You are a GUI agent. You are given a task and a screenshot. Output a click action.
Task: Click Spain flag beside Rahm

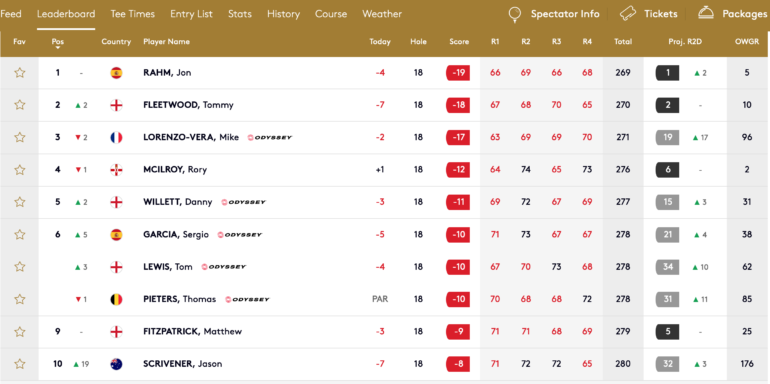(116, 73)
